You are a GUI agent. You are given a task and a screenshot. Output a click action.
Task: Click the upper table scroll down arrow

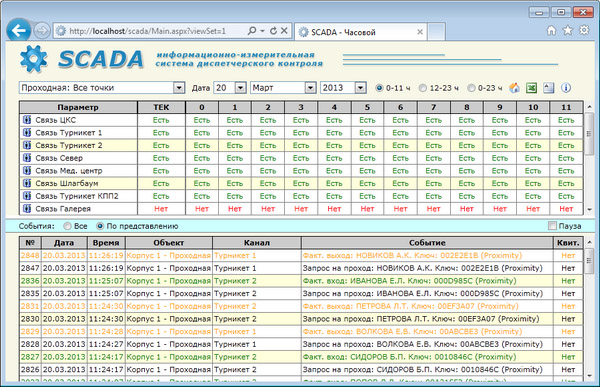589,210
